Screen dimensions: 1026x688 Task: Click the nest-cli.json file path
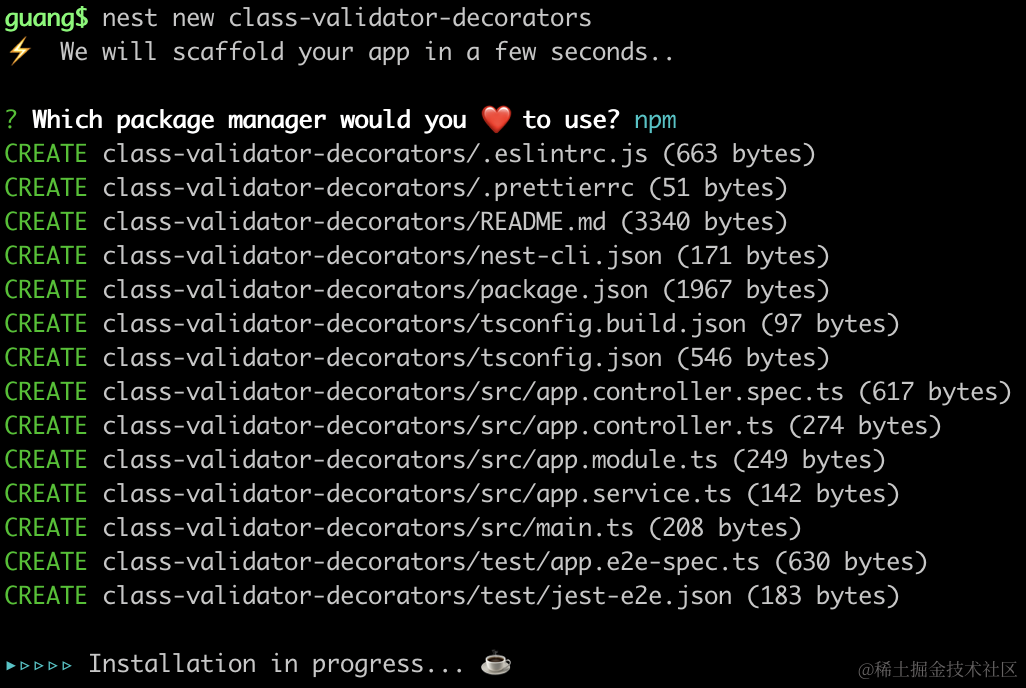pos(382,256)
